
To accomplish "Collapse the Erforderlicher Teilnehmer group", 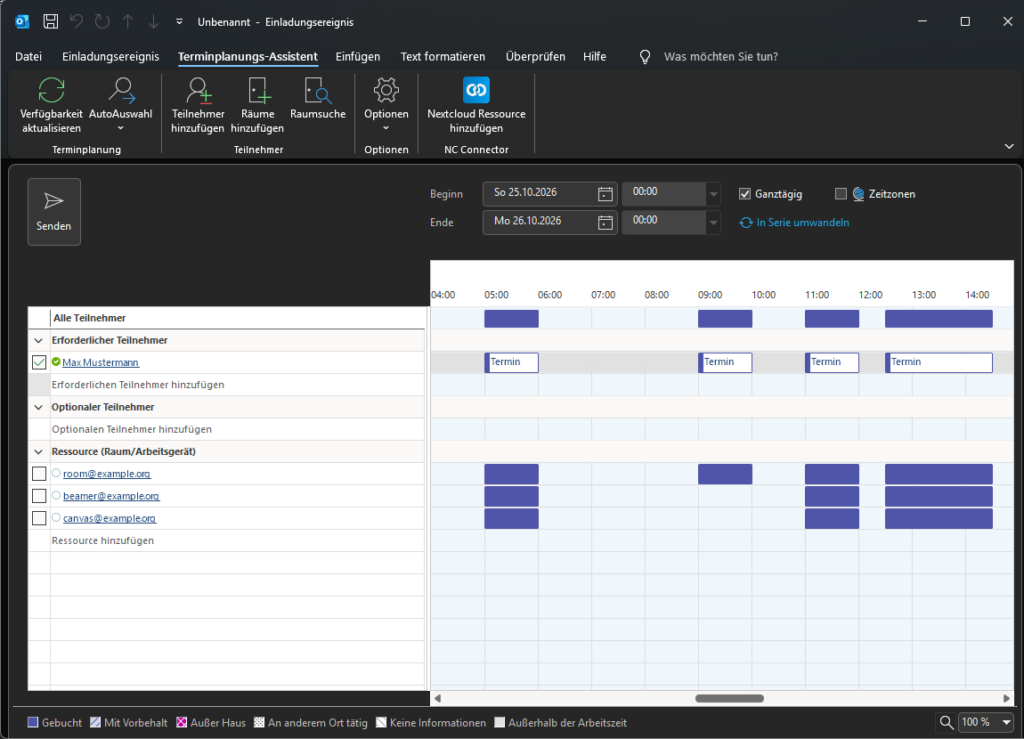I will click(39, 340).
